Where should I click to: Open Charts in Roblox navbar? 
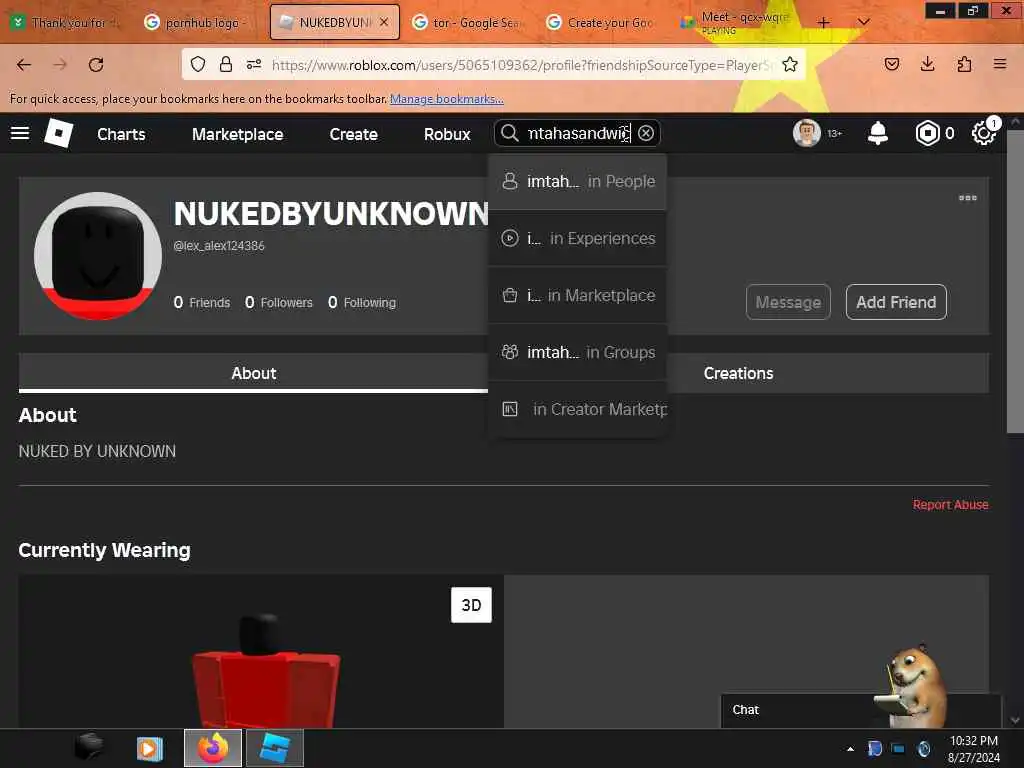[121, 134]
